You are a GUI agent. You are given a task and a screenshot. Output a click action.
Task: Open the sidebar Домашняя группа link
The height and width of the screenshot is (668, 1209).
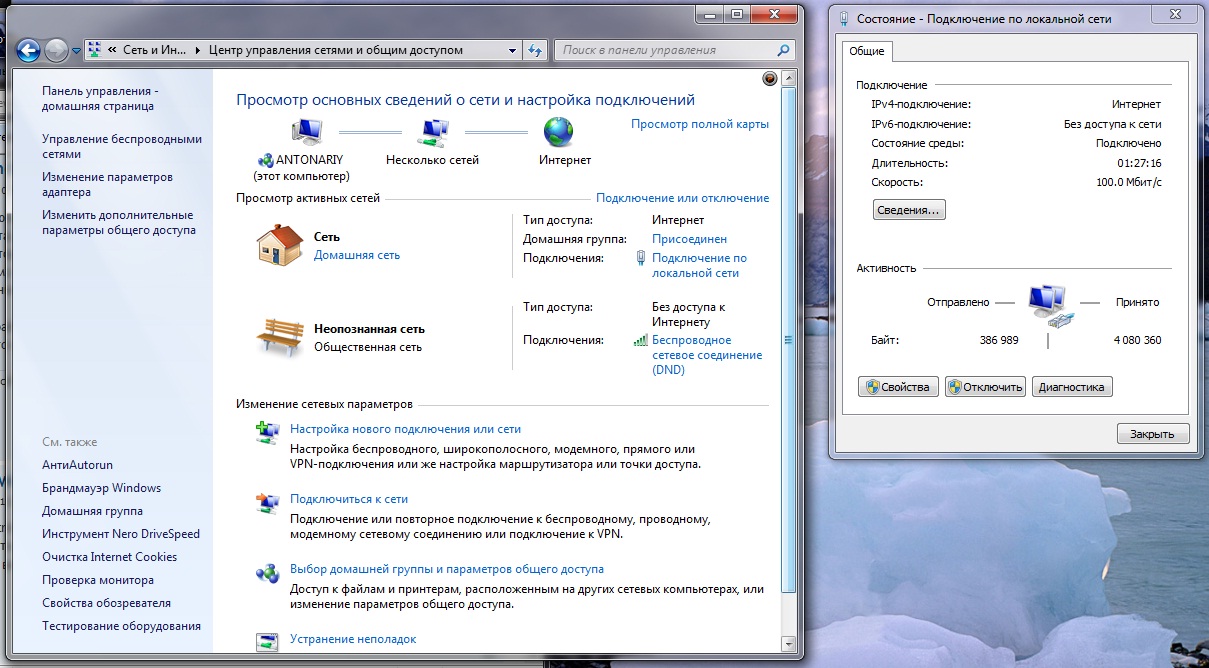point(92,511)
